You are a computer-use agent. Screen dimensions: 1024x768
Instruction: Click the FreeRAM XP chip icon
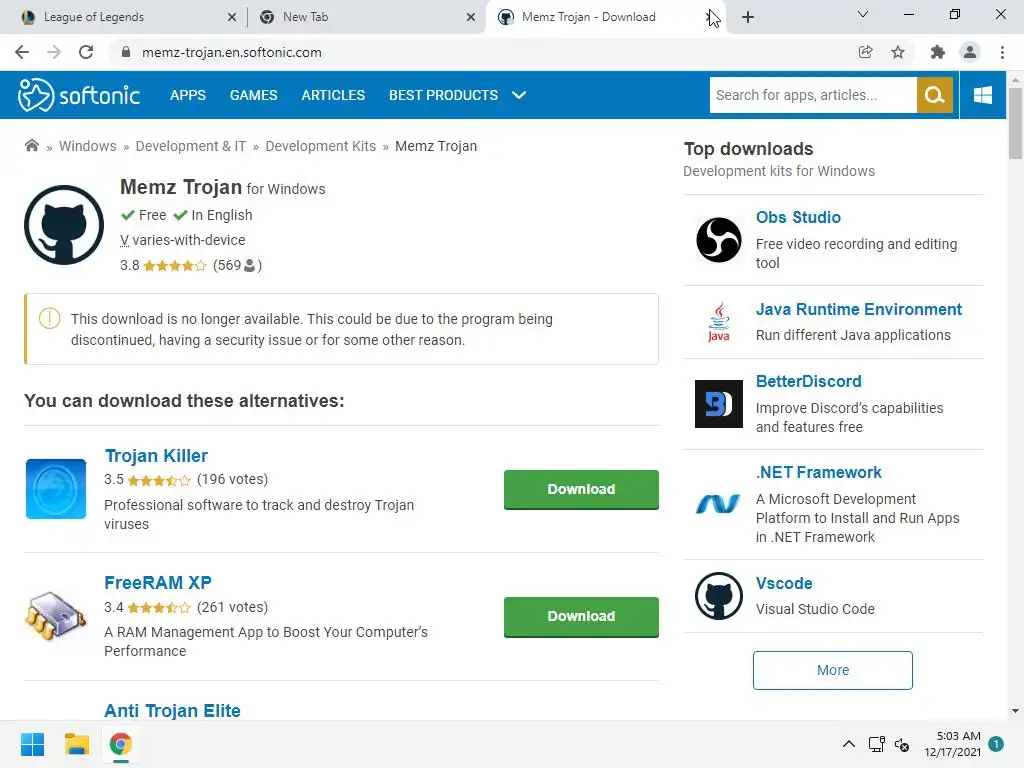[x=56, y=616]
